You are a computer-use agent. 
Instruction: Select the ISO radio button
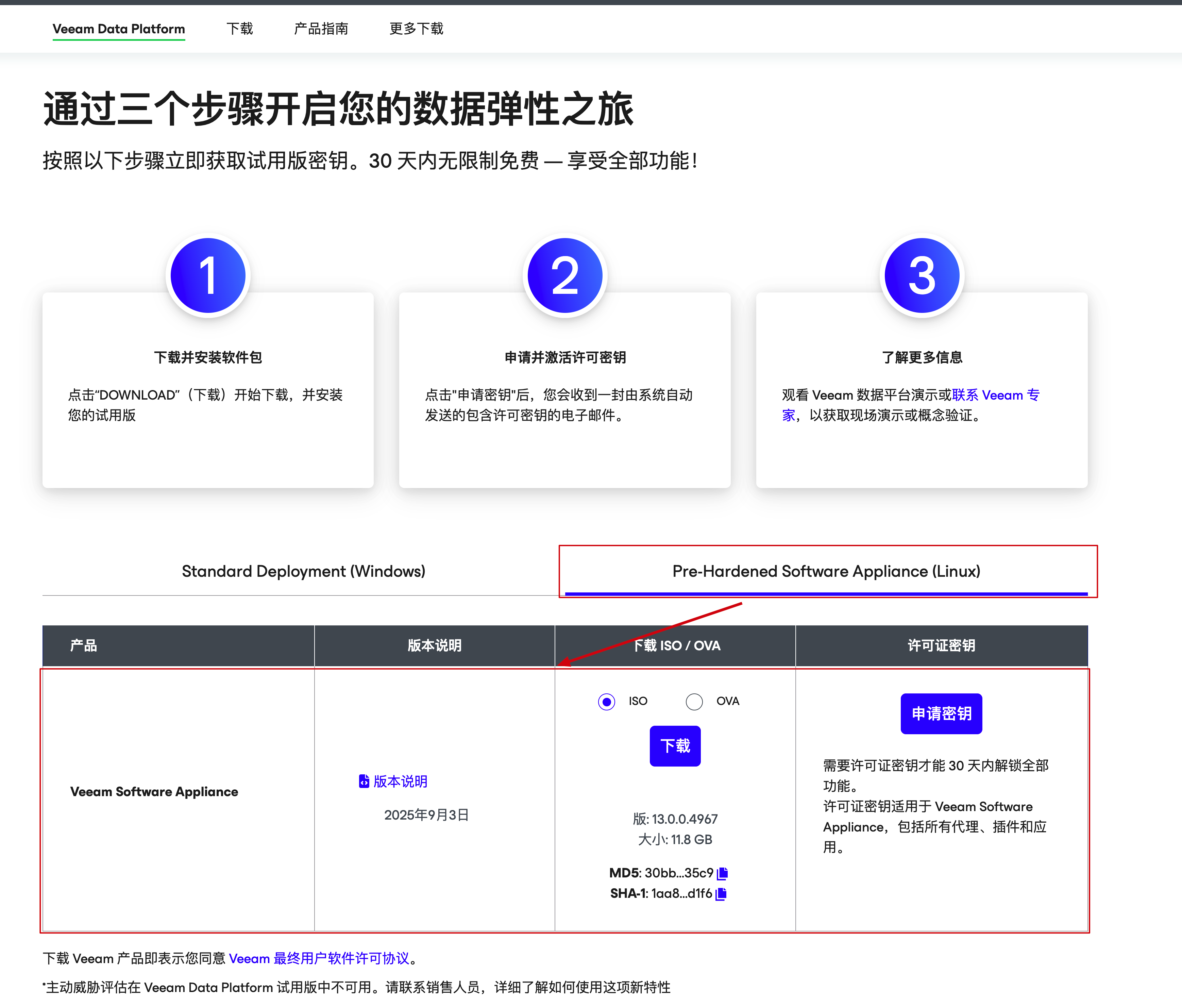pyautogui.click(x=606, y=701)
